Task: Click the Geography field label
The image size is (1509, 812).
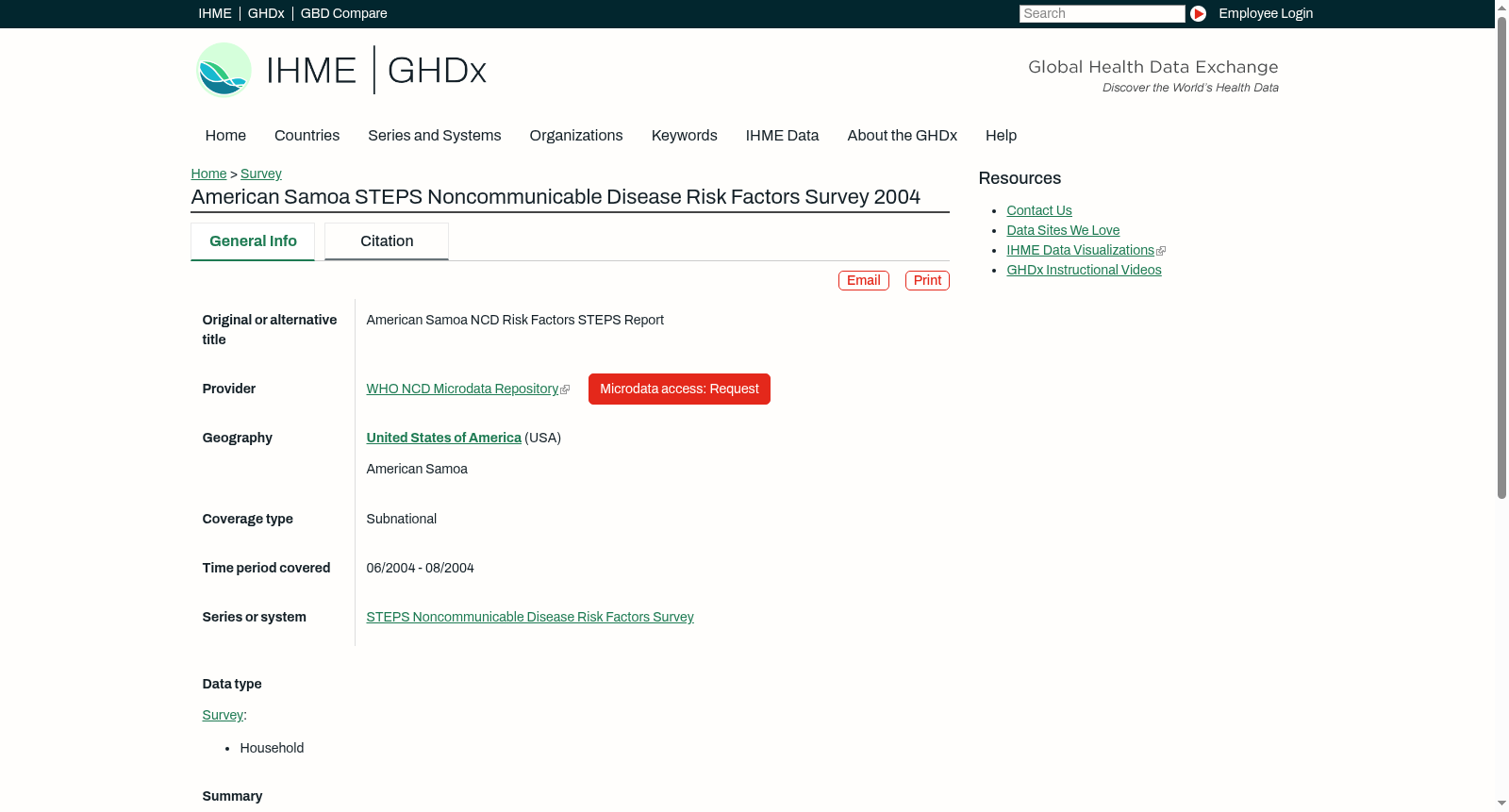Action: [238, 439]
